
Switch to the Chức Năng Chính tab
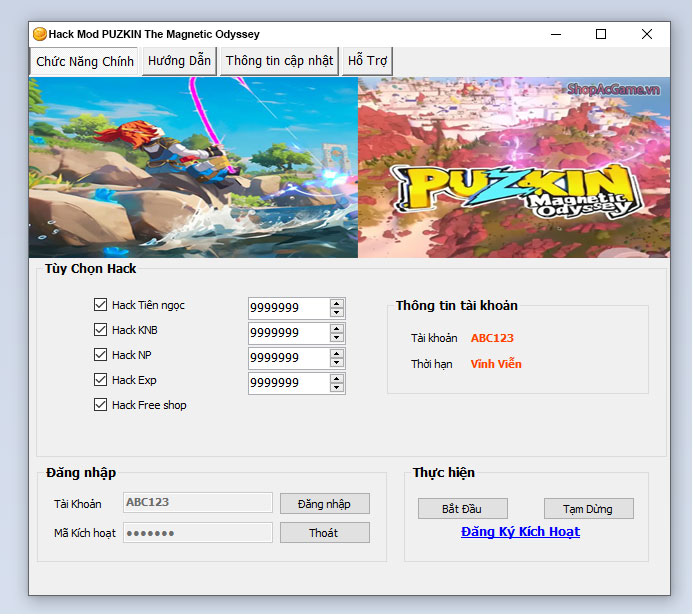click(x=84, y=61)
